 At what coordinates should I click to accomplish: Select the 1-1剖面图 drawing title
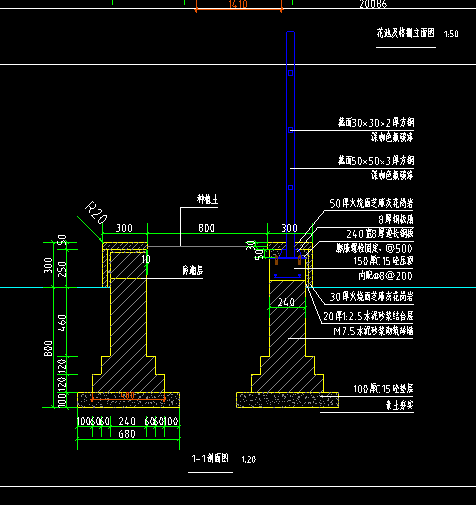coord(210,458)
